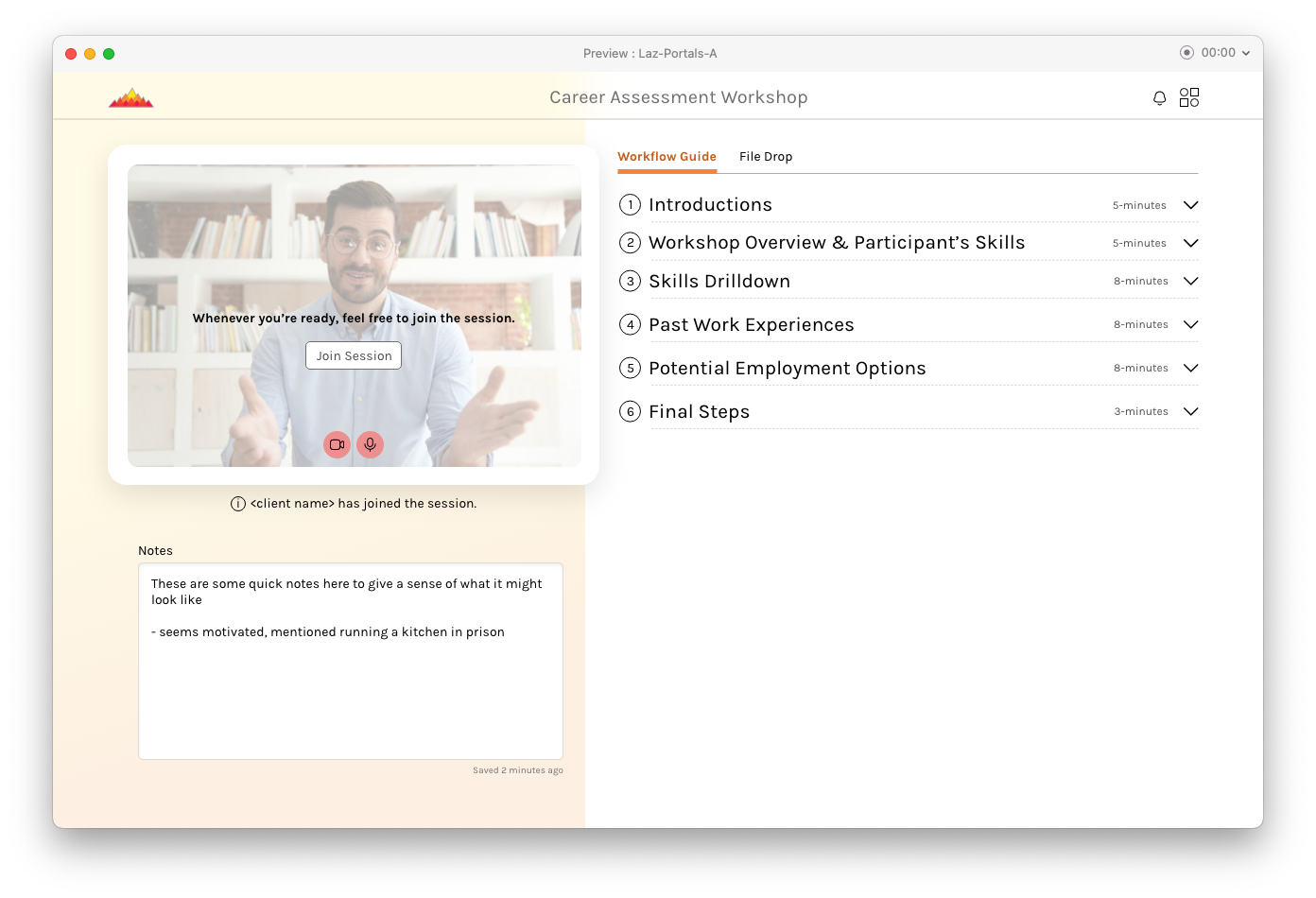Screen dimensions: 1316x898
Task: Click the step 1 circle for Introductions
Action: click(631, 205)
